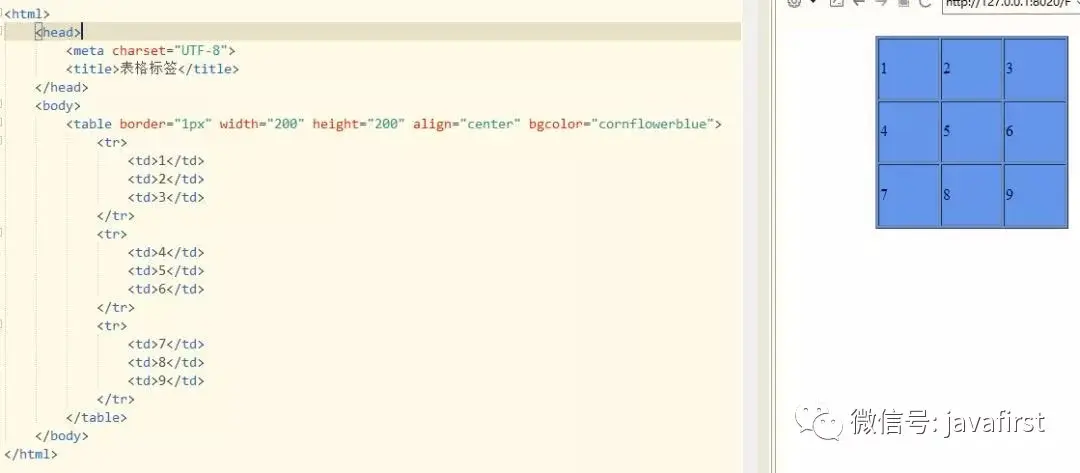This screenshot has height=473, width=1080.
Task: Select table cell number 1
Action: [908, 69]
